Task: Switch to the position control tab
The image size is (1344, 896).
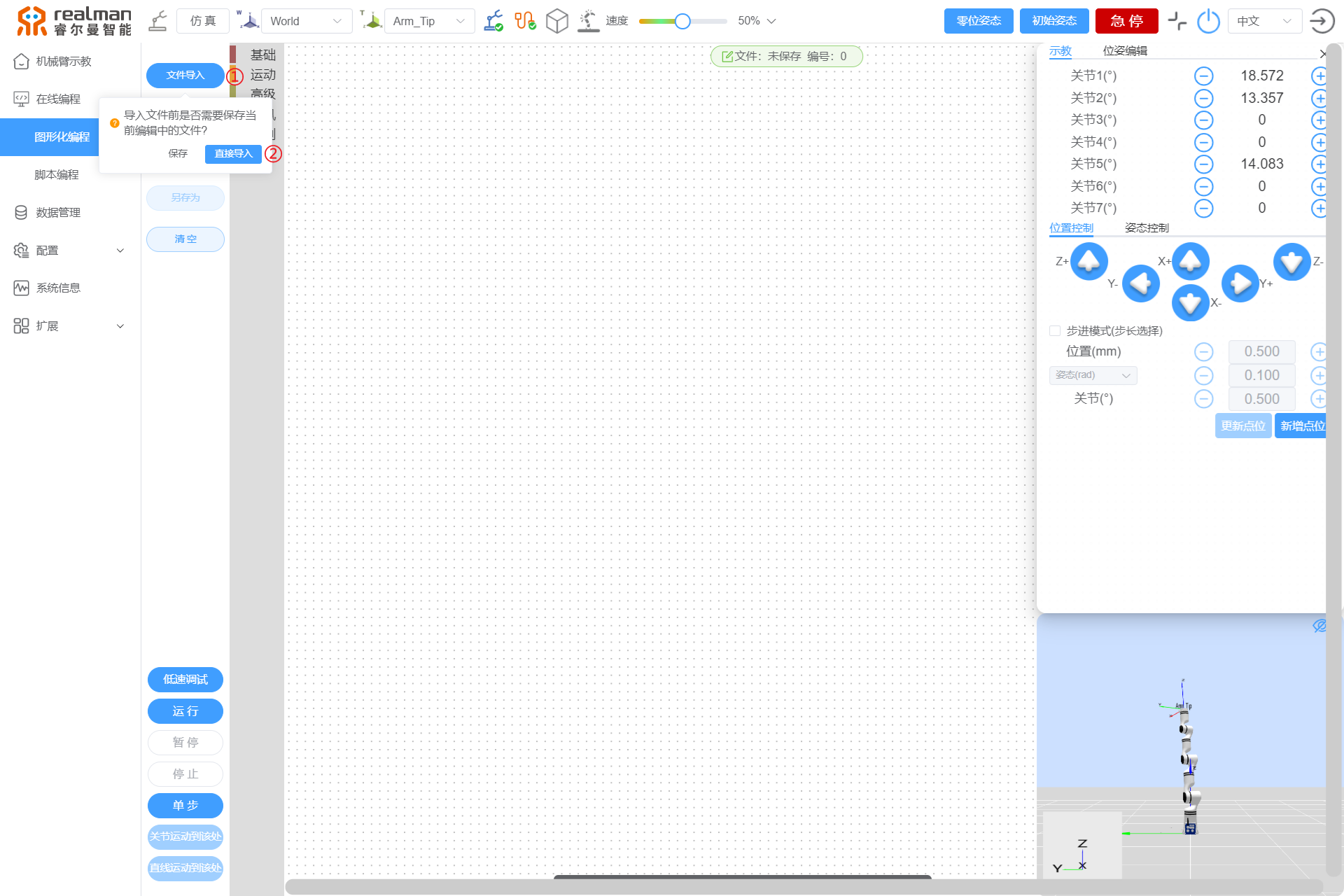Action: (x=1072, y=227)
